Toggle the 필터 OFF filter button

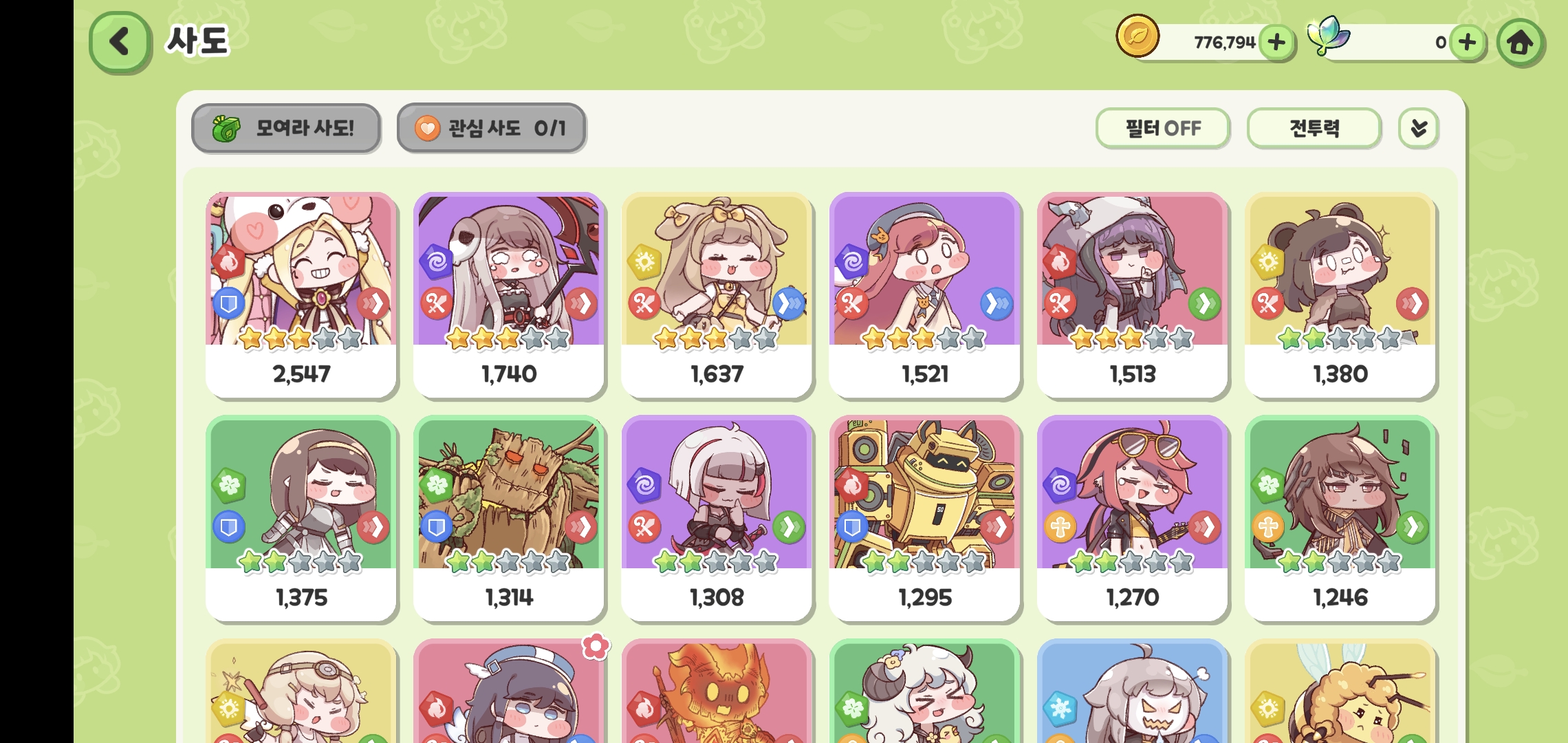point(1162,128)
